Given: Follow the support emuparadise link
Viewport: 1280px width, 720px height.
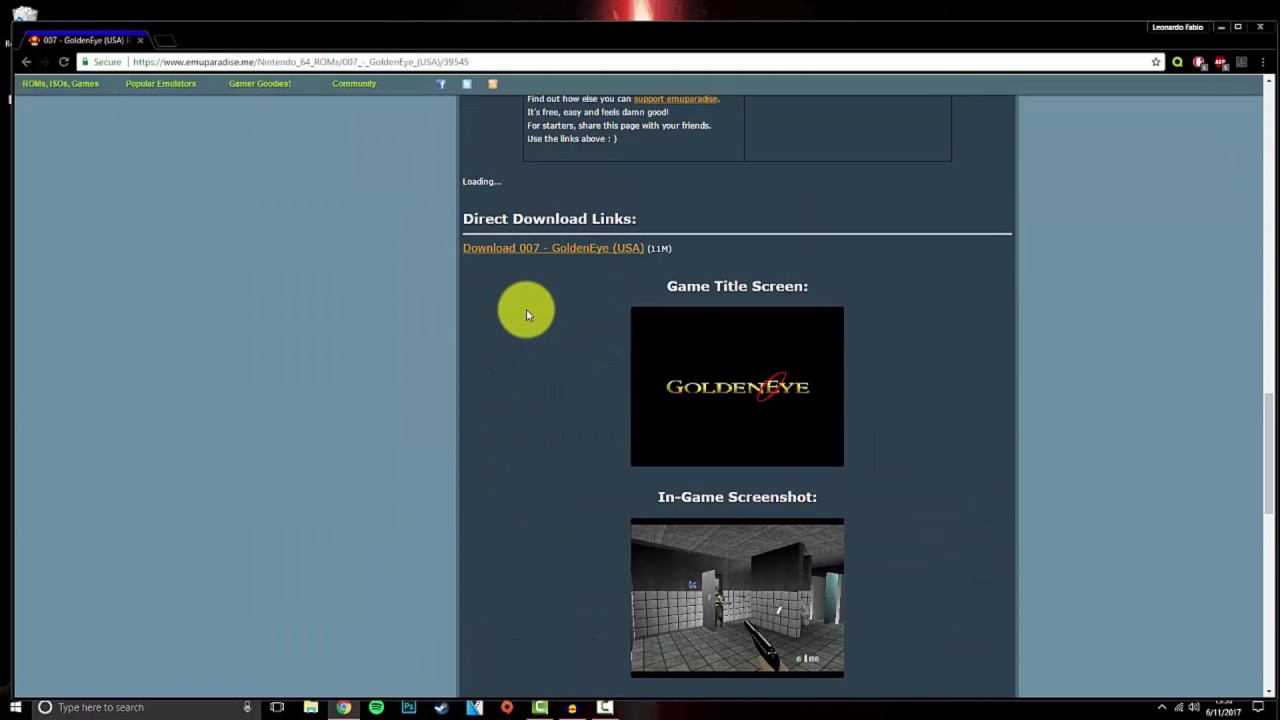Looking at the screenshot, I should point(675,99).
